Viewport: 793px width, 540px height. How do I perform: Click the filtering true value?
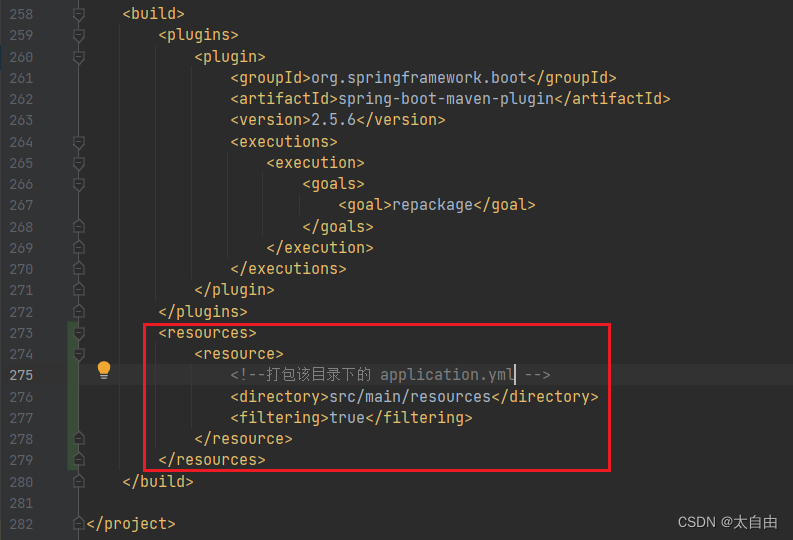click(347, 418)
